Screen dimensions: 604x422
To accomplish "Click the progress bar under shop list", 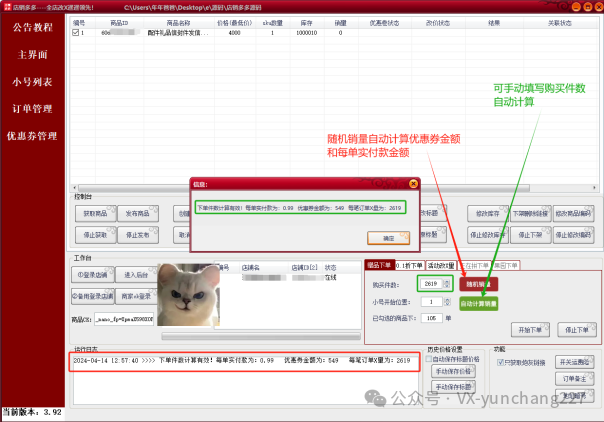I will (x=261, y=337).
